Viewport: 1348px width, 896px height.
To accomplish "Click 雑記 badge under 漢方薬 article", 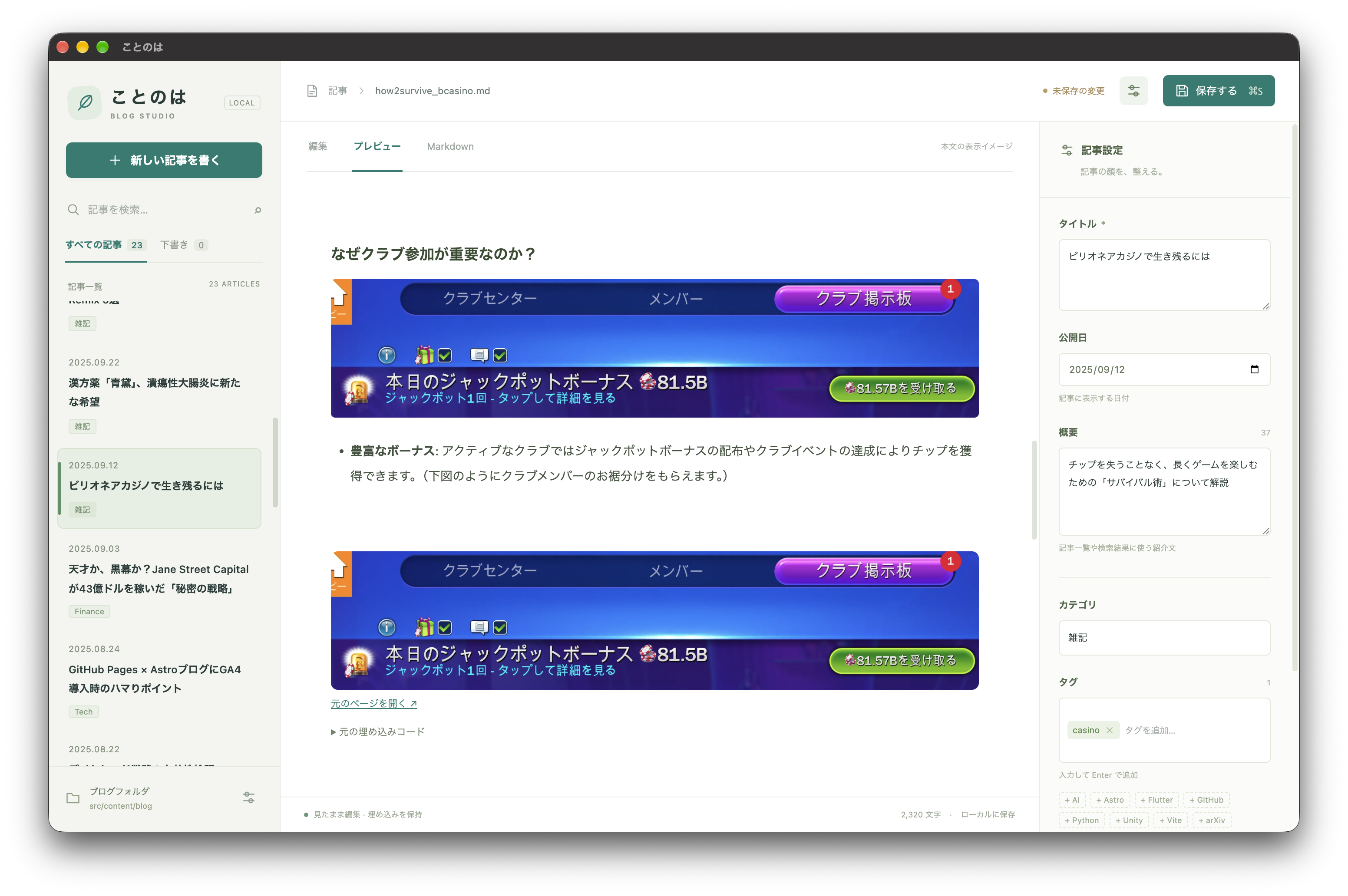I will pos(83,426).
